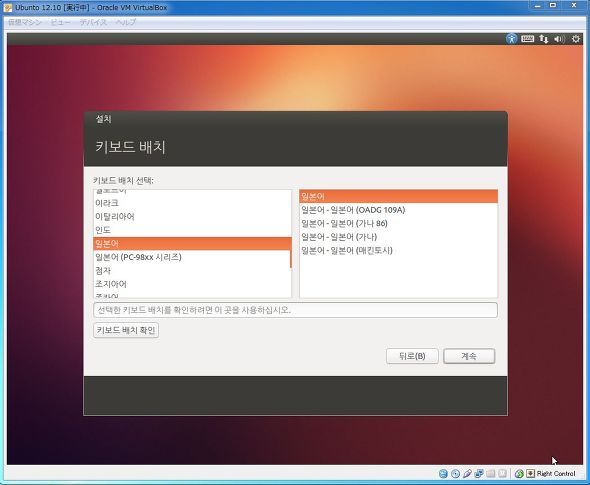Click the VirtualBox hard disk activity icon
The image size is (590, 485).
point(443,474)
